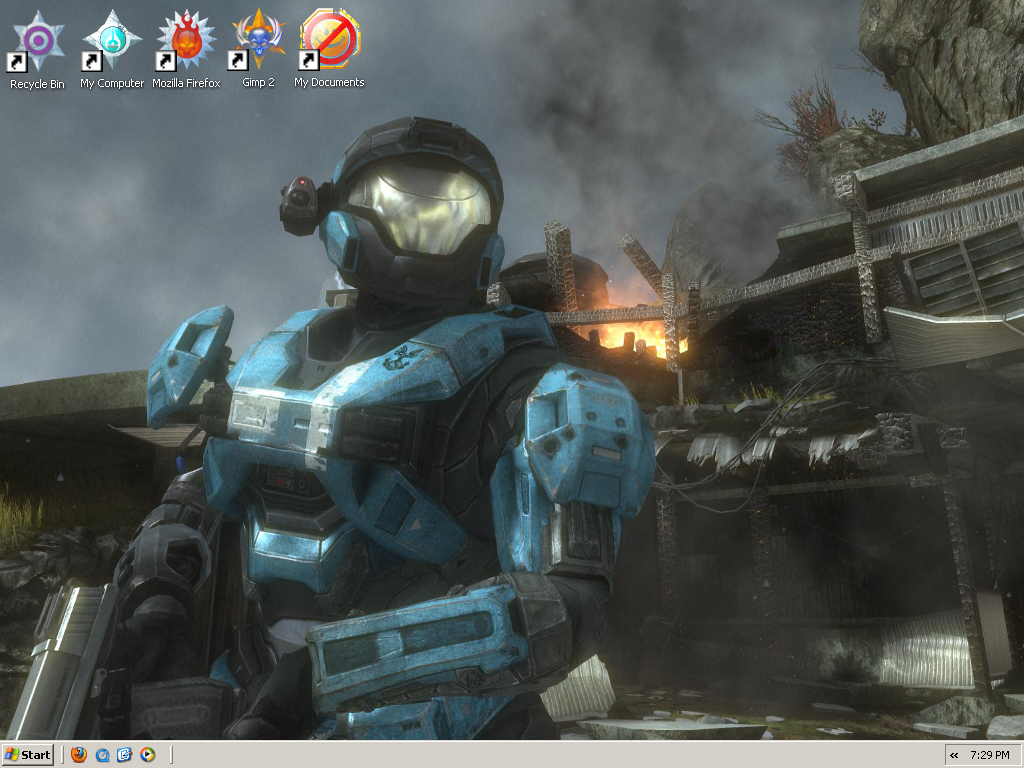Viewport: 1024px width, 768px height.
Task: Click the 'Gimp 2' label text
Action: coord(256,84)
